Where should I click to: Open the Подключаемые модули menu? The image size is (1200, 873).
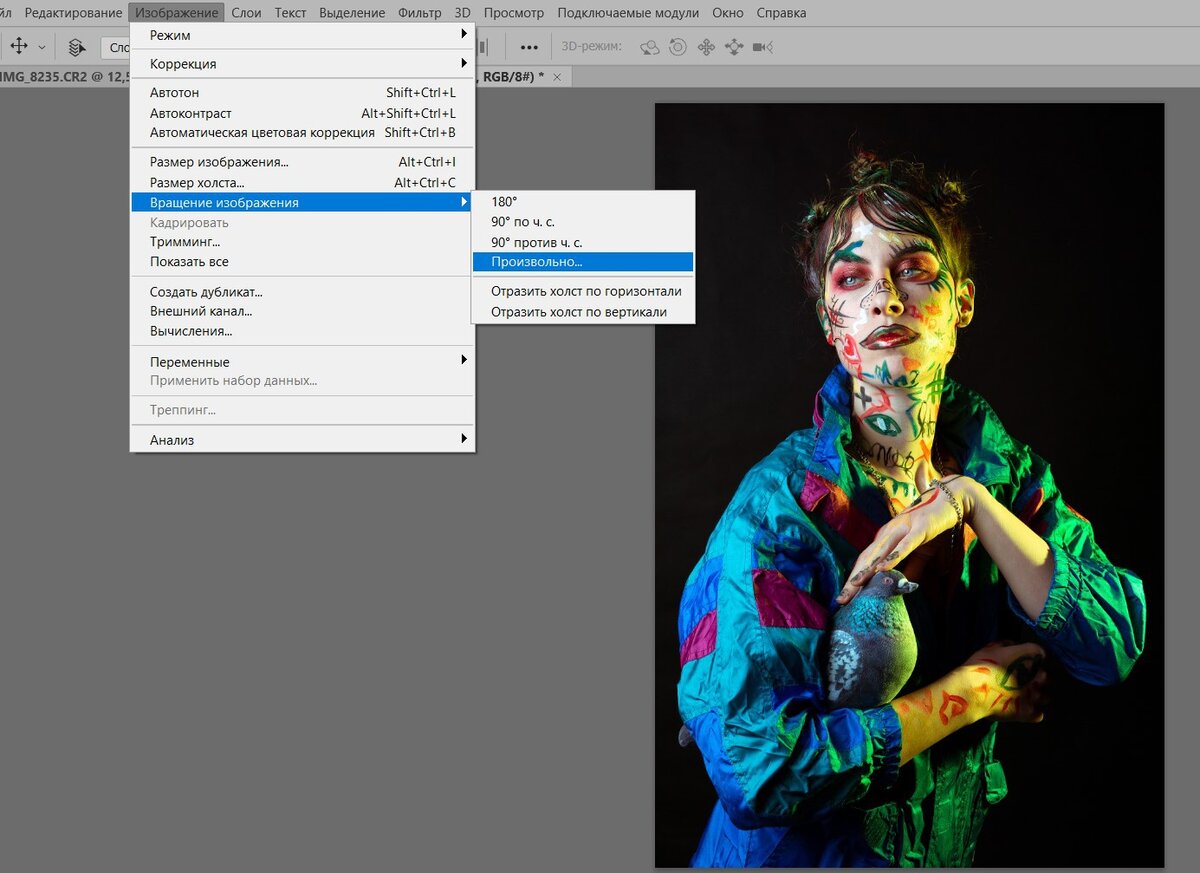click(628, 13)
